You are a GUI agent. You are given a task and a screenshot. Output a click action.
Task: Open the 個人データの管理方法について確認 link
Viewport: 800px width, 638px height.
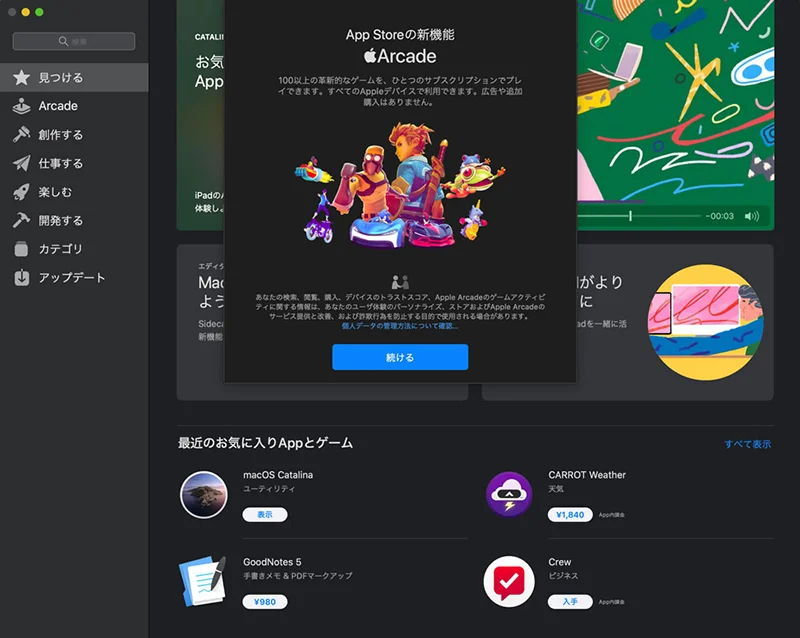(x=400, y=326)
